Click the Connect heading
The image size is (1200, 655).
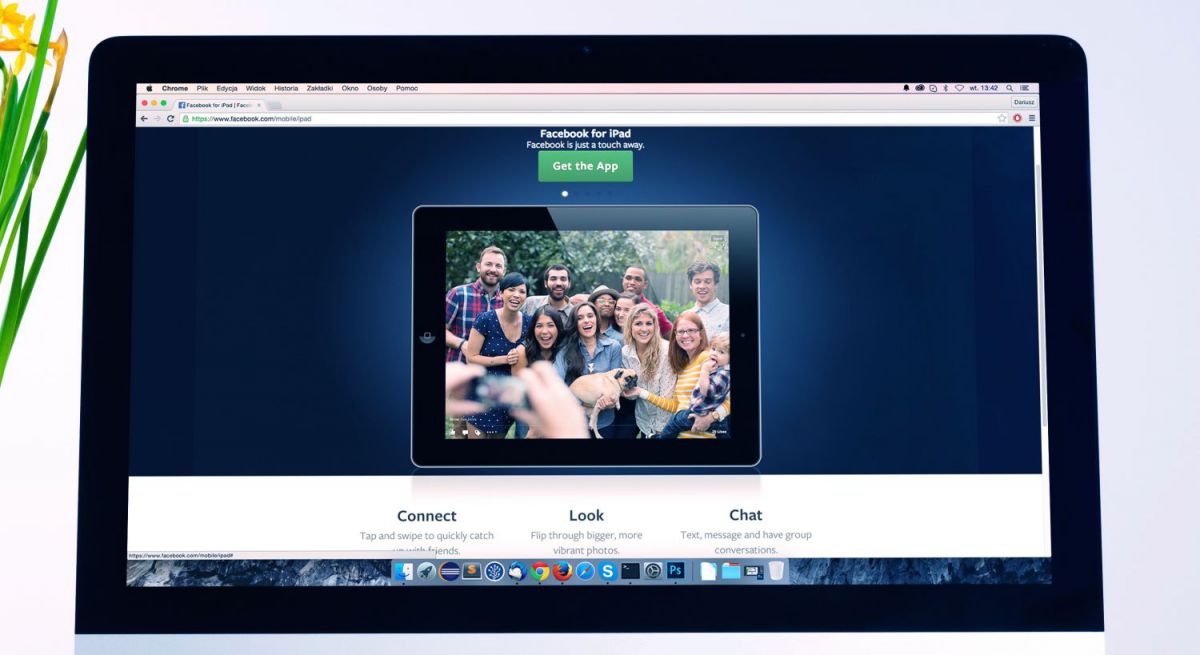[426, 516]
